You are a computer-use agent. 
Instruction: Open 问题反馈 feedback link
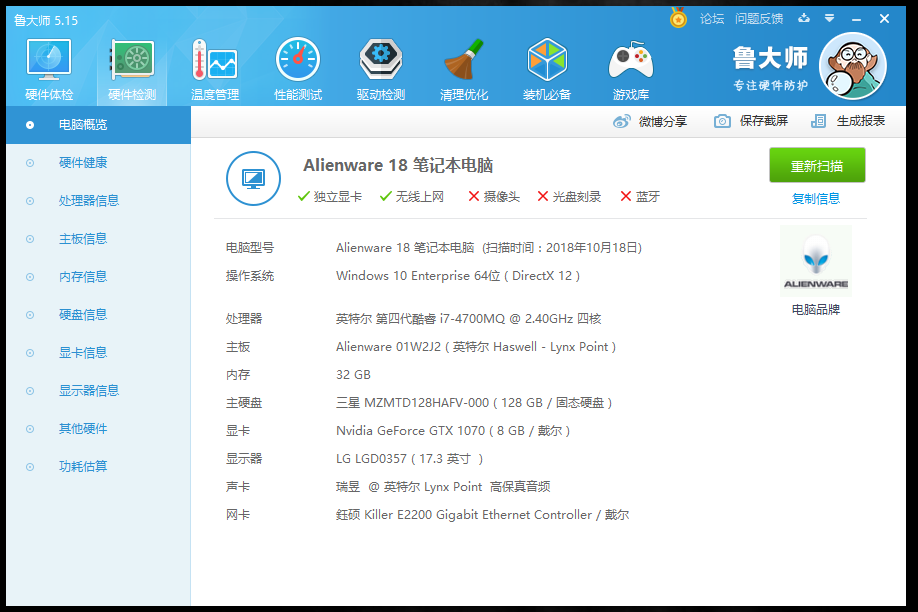pyautogui.click(x=759, y=19)
